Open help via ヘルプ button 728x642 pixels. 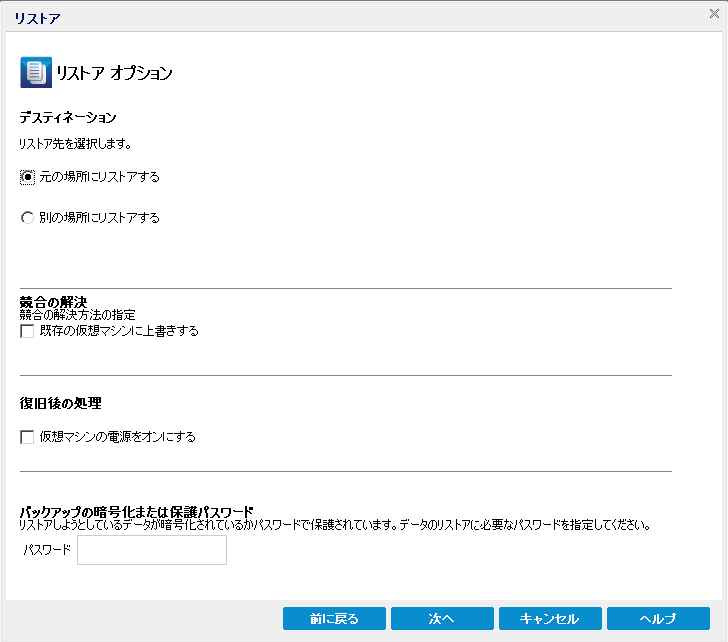(x=658, y=618)
